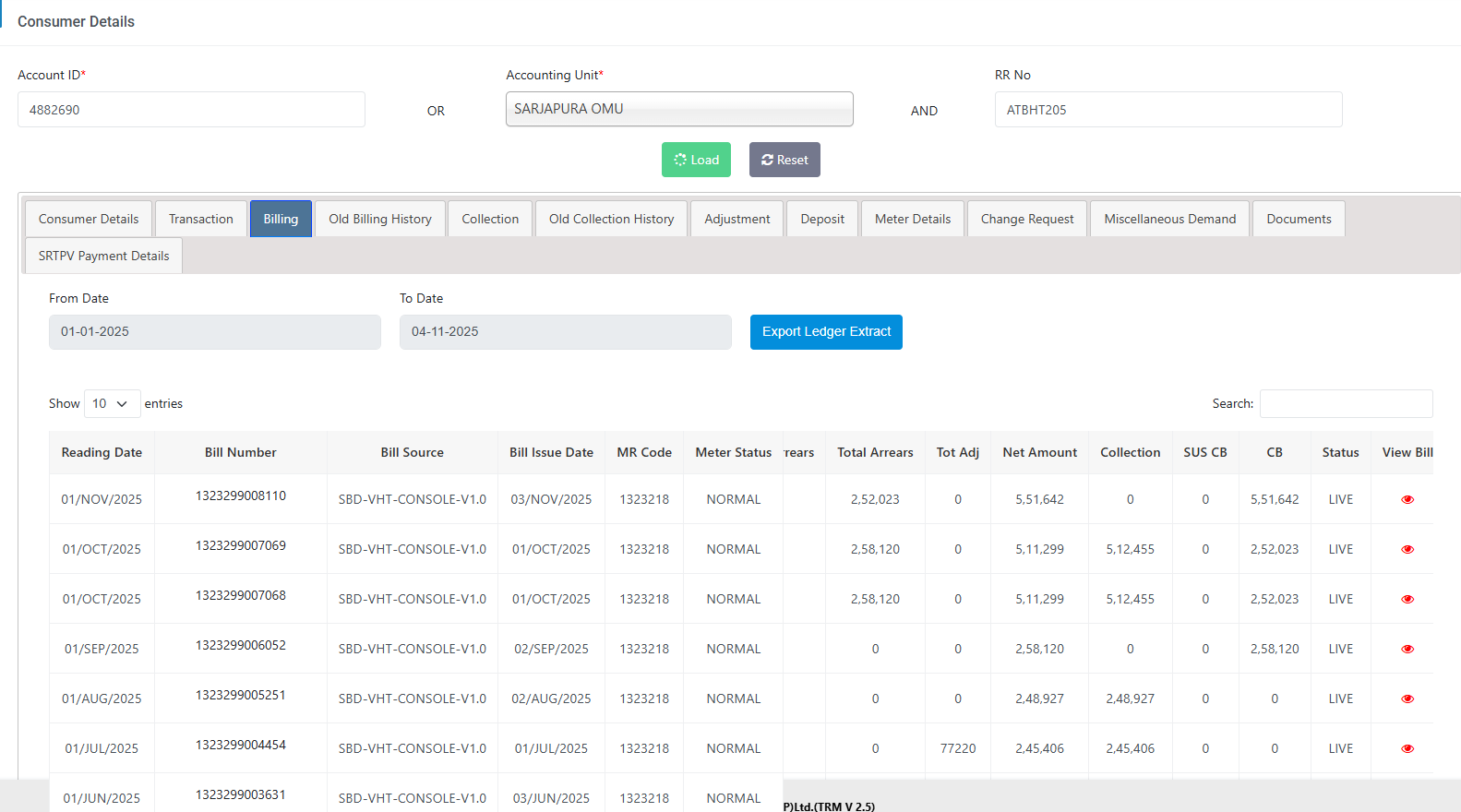Open the Show entries count dropdown
This screenshot has width=1461, height=812.
112,403
